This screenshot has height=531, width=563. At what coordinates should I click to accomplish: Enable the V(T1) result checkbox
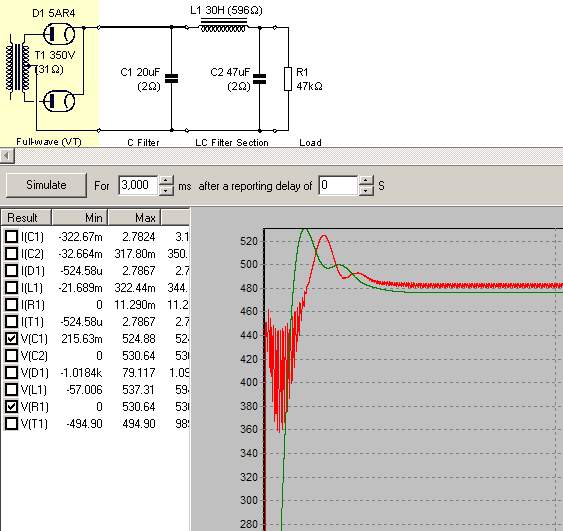pos(11,423)
